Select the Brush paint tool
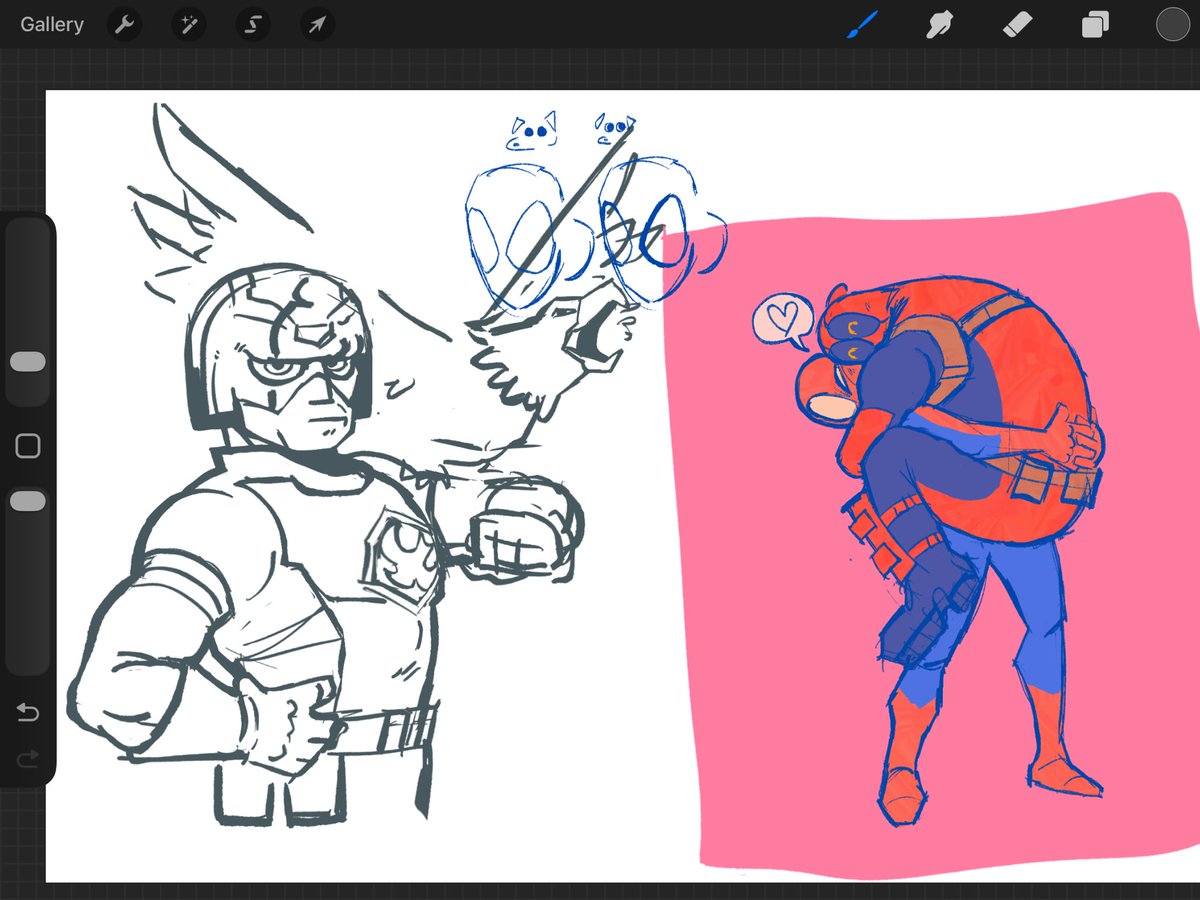 pyautogui.click(x=862, y=24)
